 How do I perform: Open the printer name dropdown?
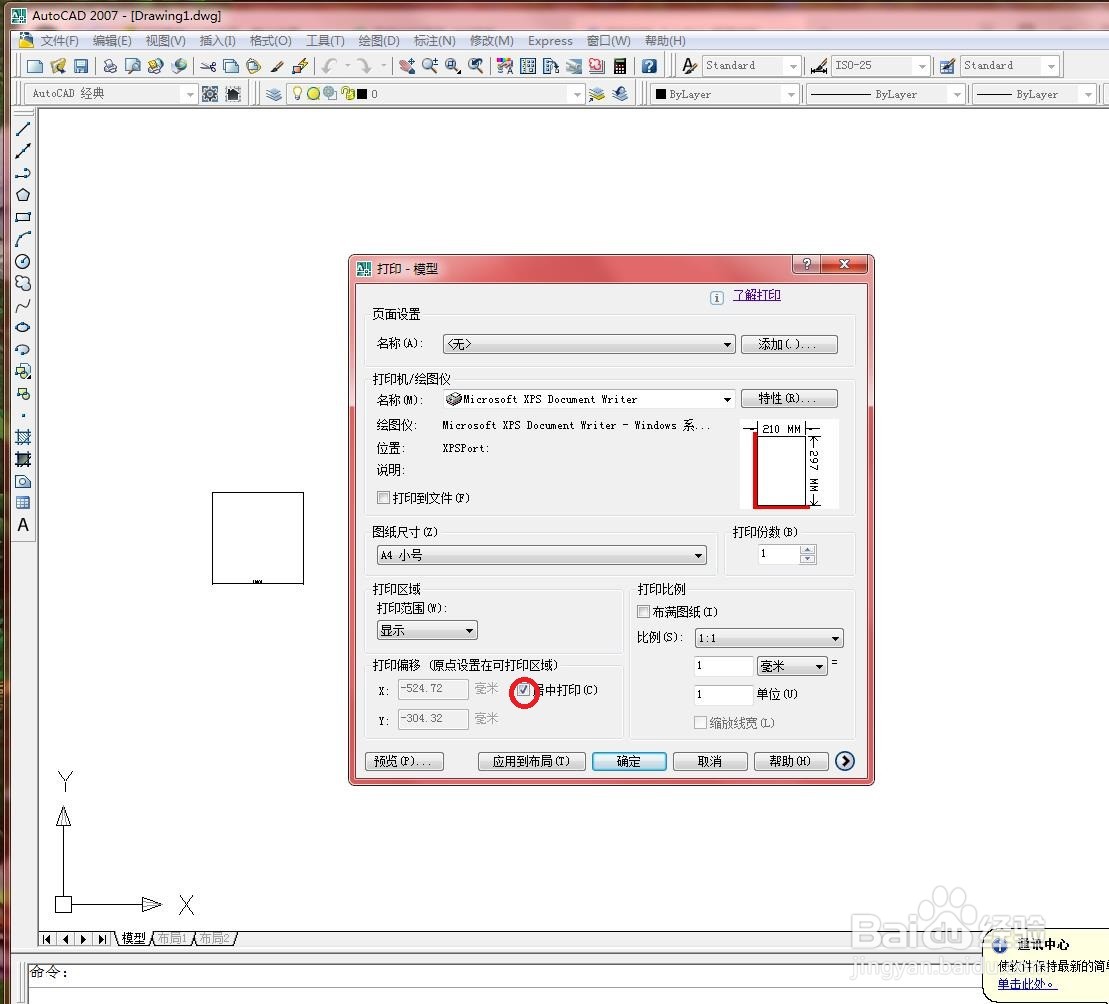point(588,399)
